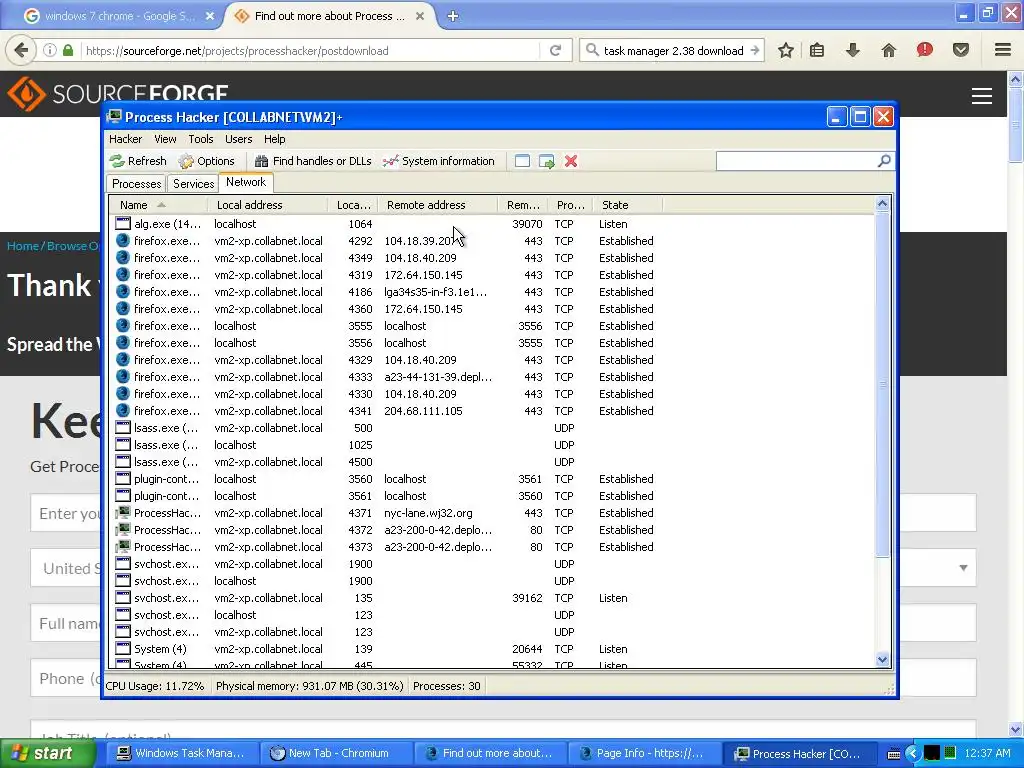Screen dimensions: 1024x768
Task: Select System (4) row with port 139
Action: [x=385, y=648]
